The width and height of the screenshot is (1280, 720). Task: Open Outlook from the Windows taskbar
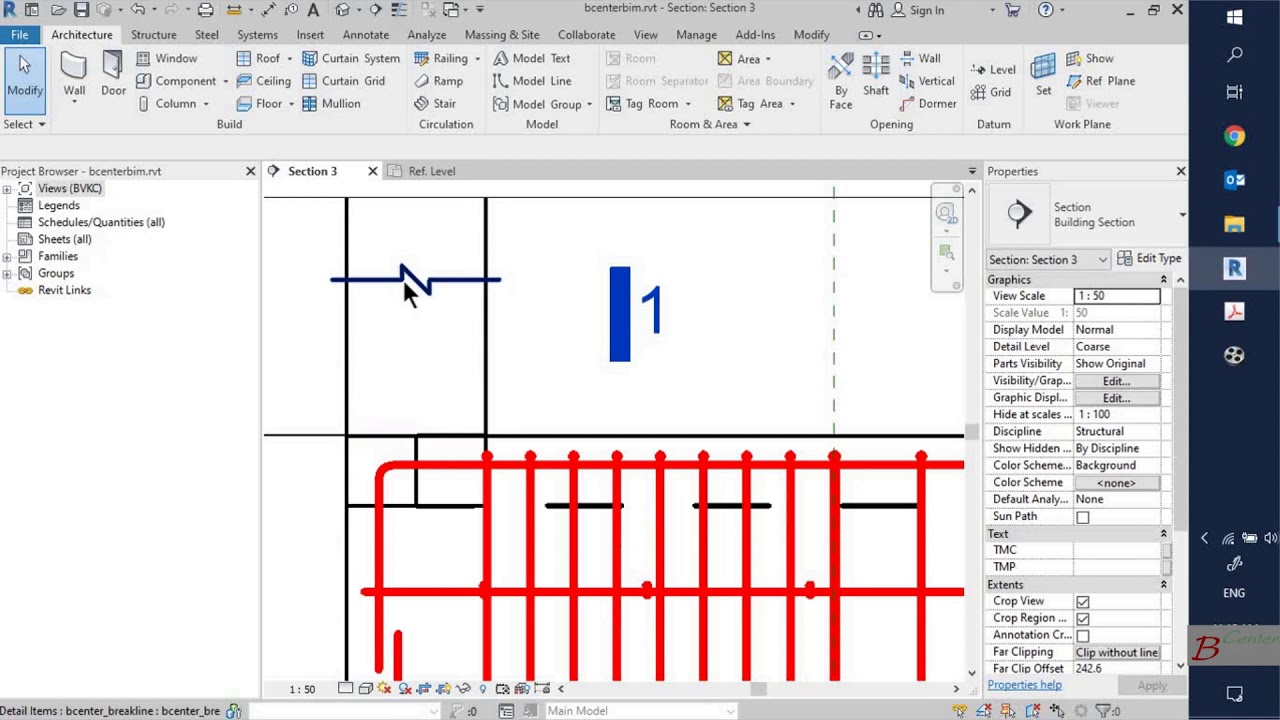click(x=1234, y=180)
